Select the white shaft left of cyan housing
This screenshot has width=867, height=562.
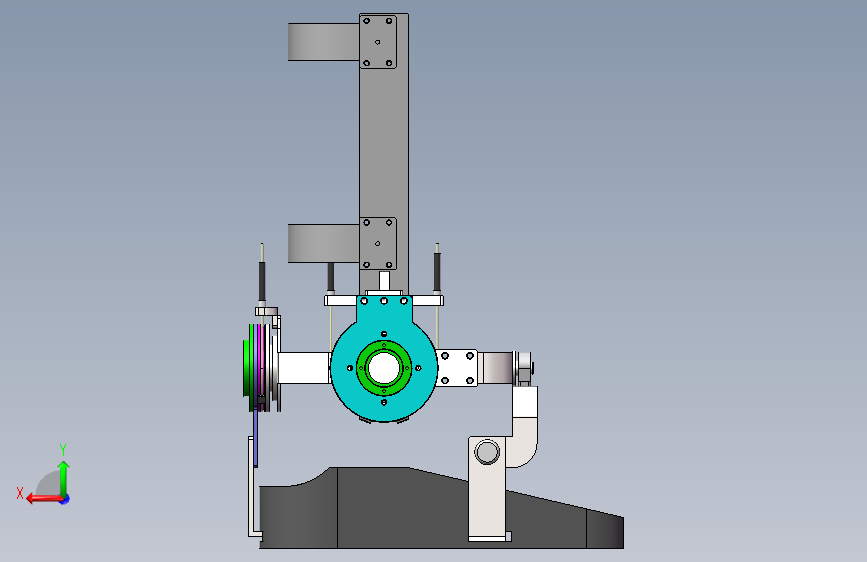(x=304, y=368)
